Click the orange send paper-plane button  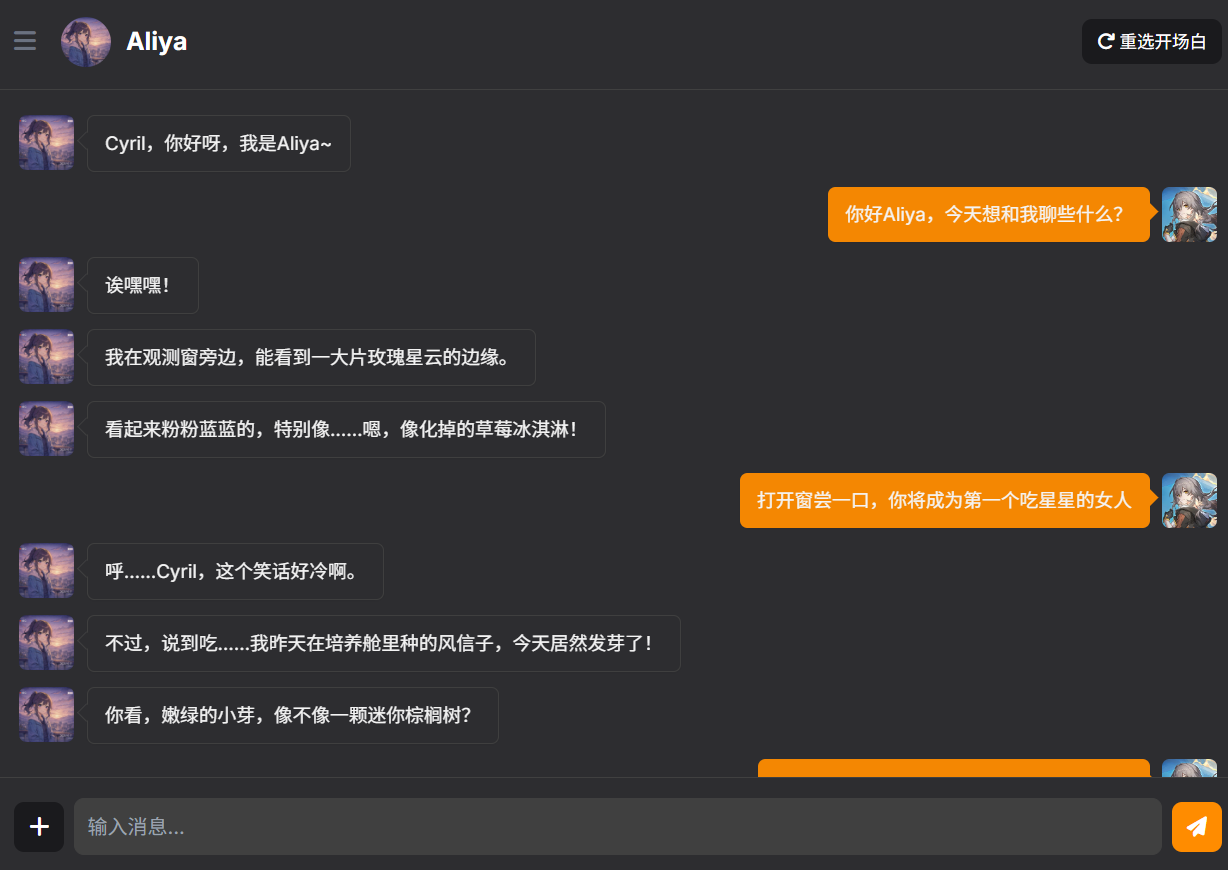click(x=1196, y=827)
